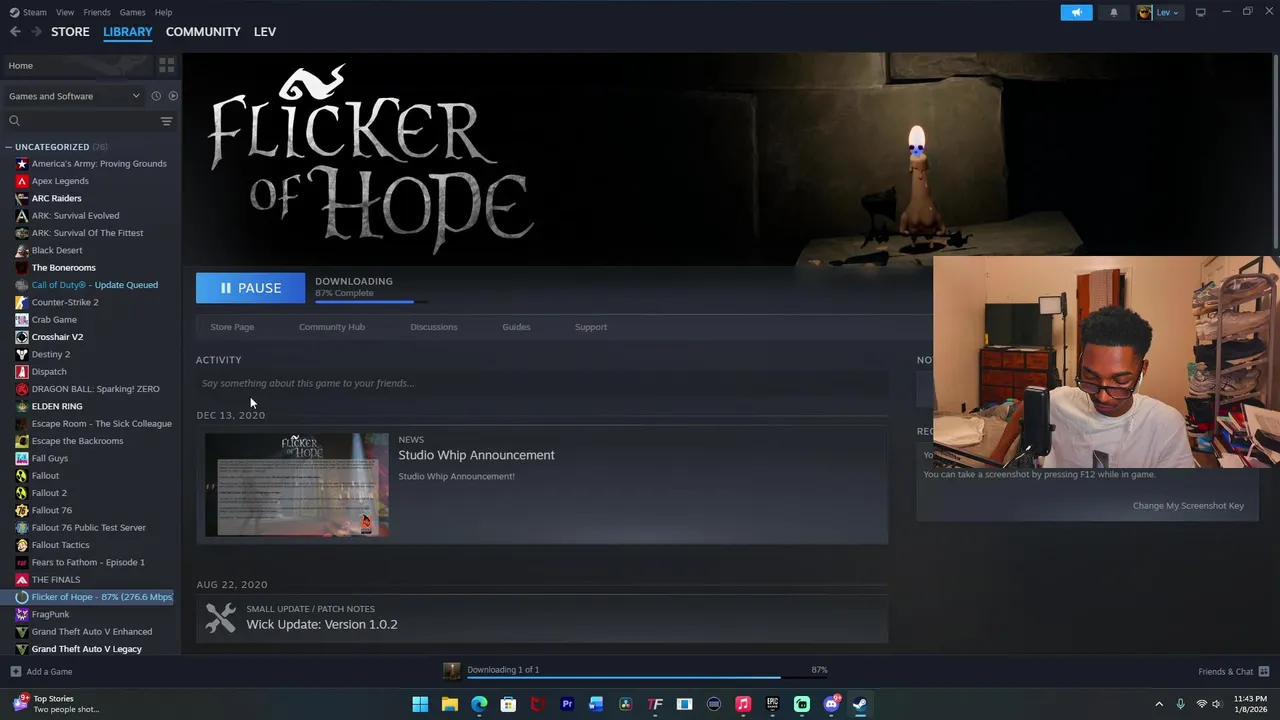Click the Windows Start button
Viewport: 1280px width, 720px height.
420,704
